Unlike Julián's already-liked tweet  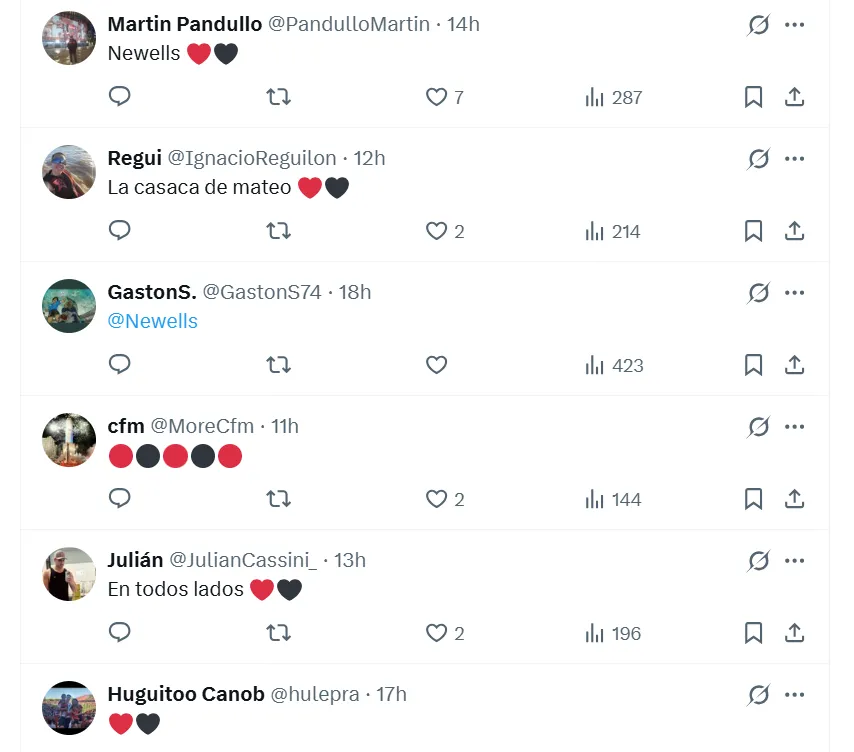click(x=437, y=633)
